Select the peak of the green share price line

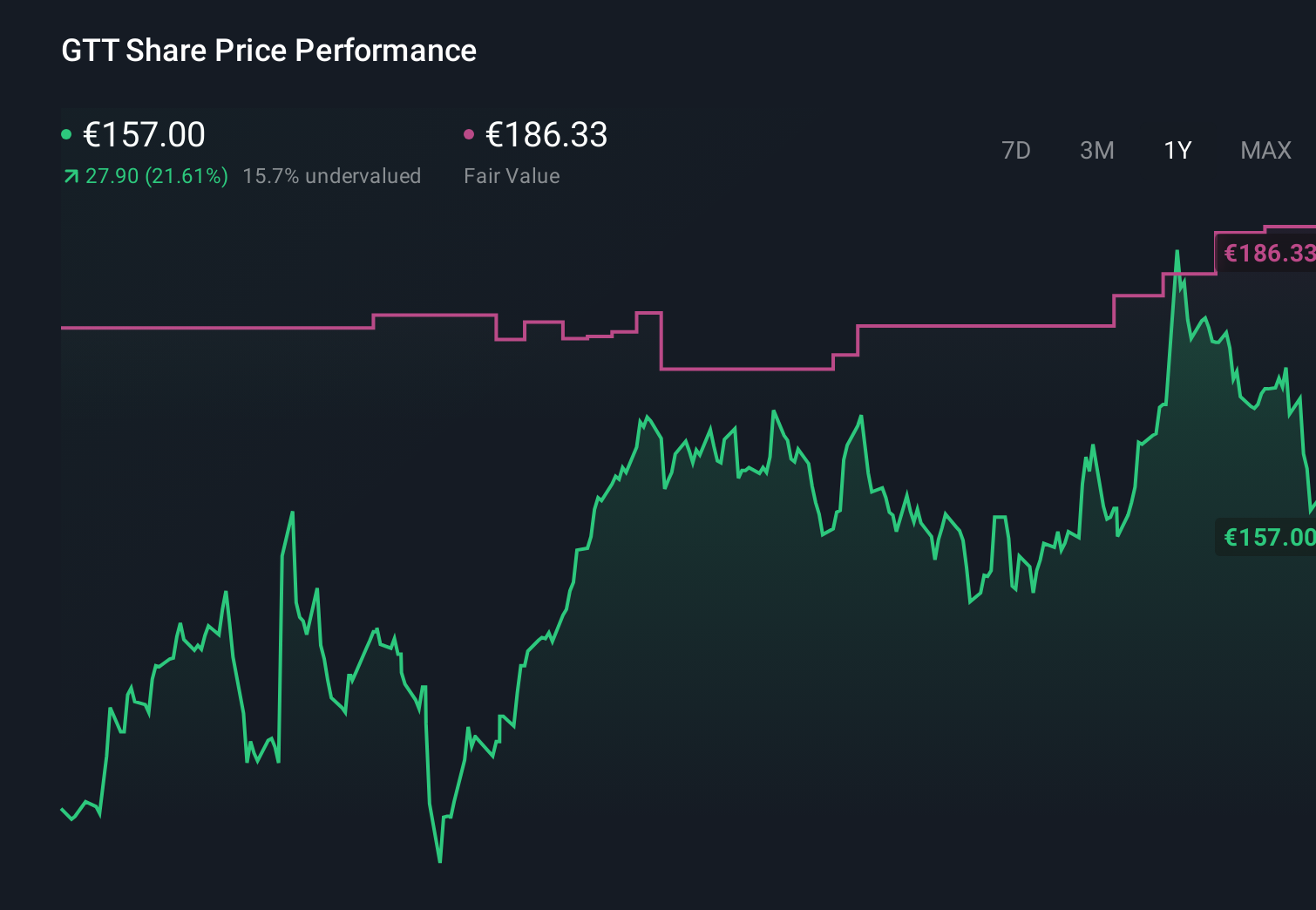1178,252
